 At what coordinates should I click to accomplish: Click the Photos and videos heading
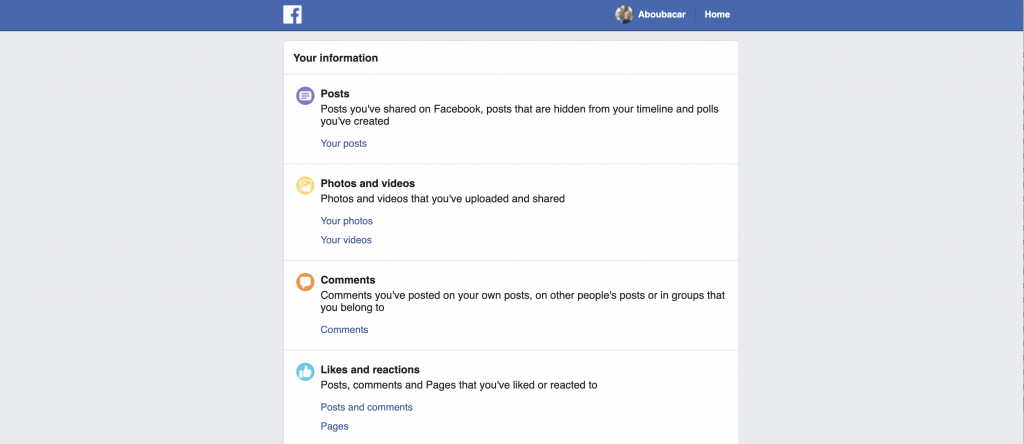tap(368, 183)
